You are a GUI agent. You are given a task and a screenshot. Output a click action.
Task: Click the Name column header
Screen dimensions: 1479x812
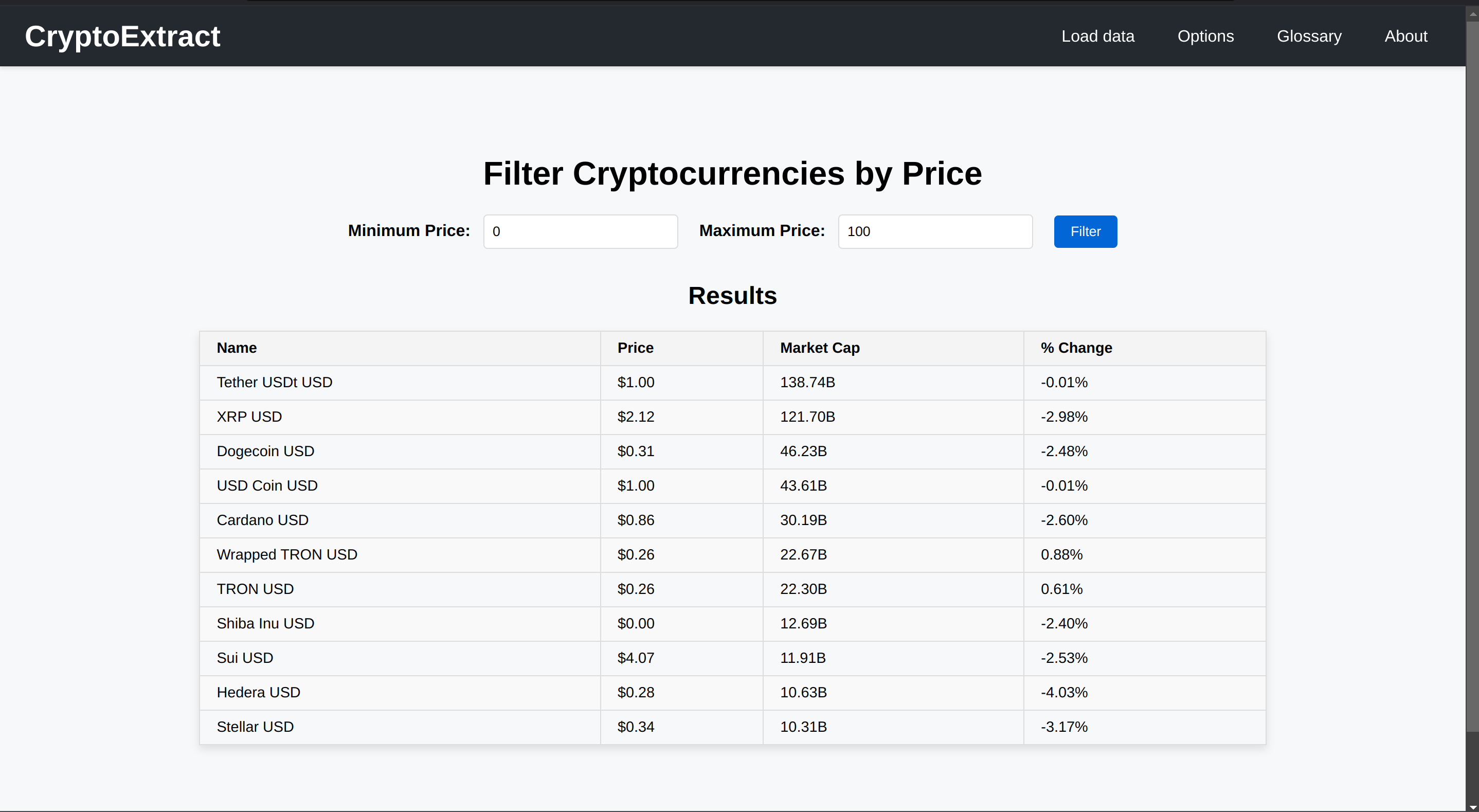[x=237, y=348]
